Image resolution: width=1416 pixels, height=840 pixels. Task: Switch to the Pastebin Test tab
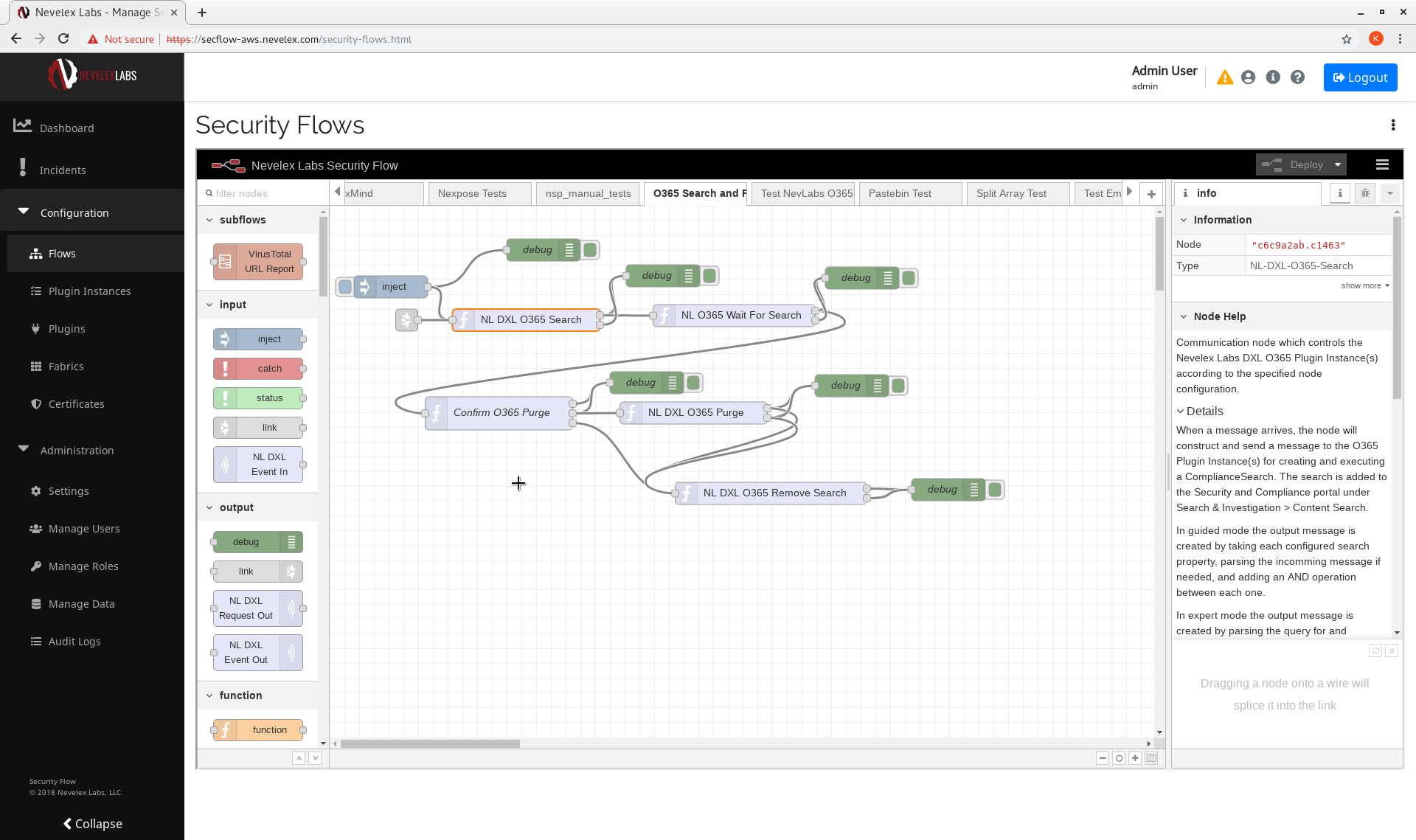(900, 193)
